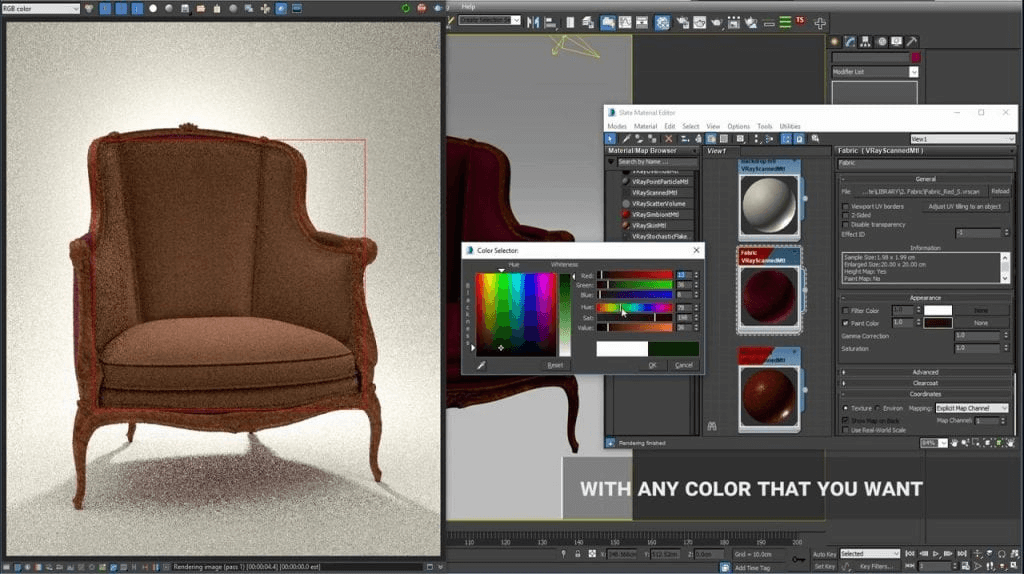Enable the 2-Sided checkbox
Screen dimensions: 1024x574
[x=846, y=215]
